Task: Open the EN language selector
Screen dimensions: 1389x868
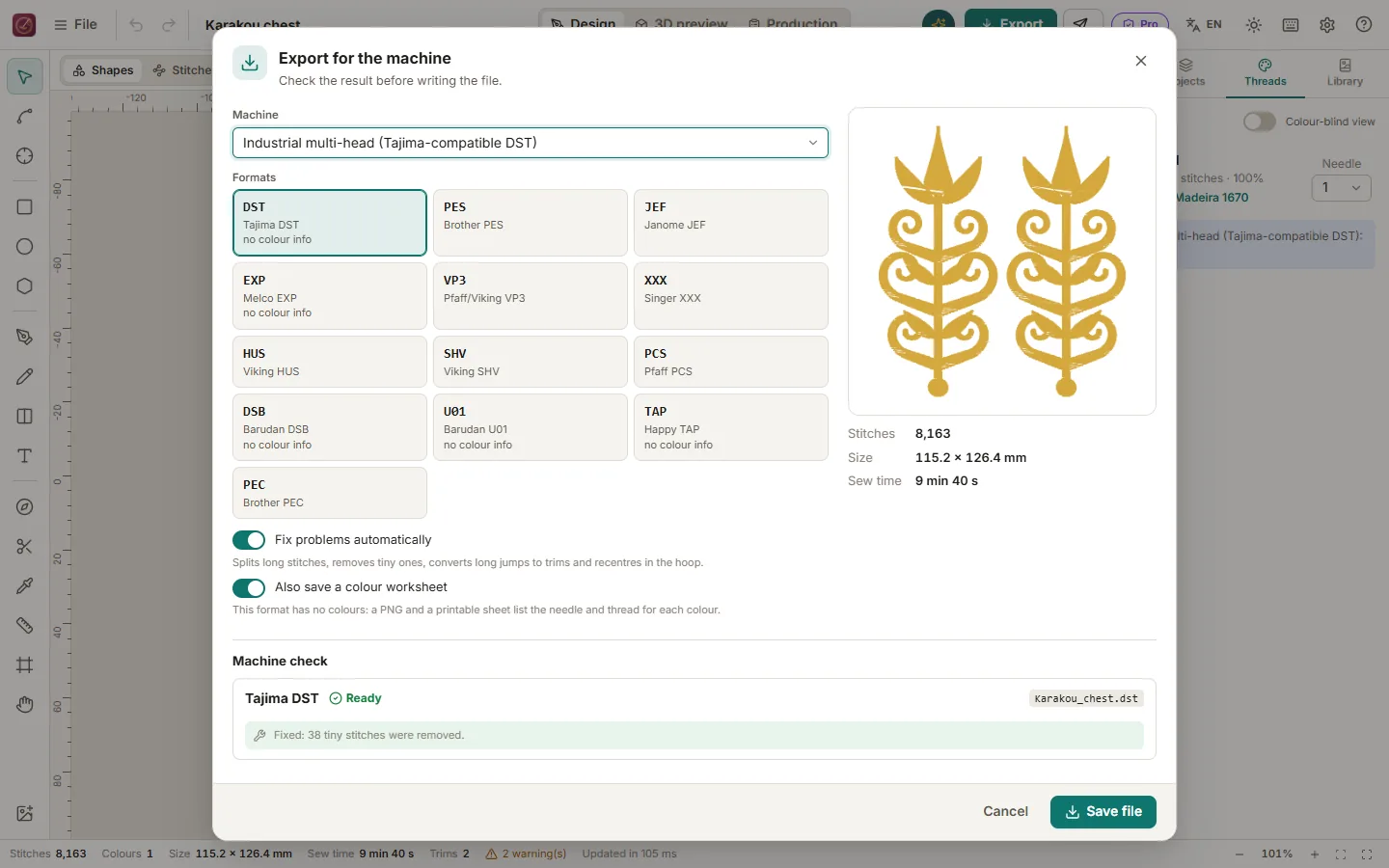Action: pyautogui.click(x=1204, y=25)
